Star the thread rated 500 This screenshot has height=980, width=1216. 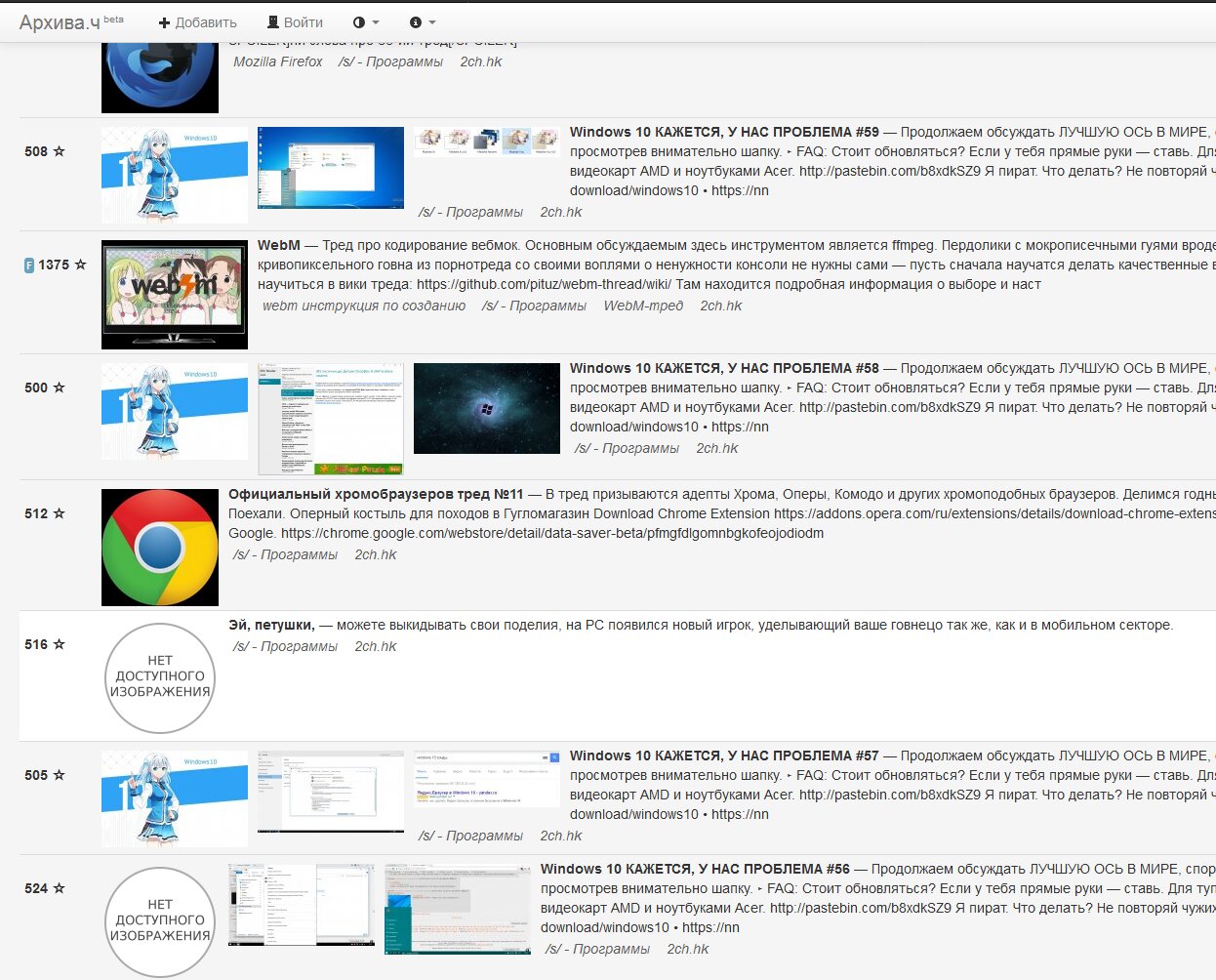59,388
